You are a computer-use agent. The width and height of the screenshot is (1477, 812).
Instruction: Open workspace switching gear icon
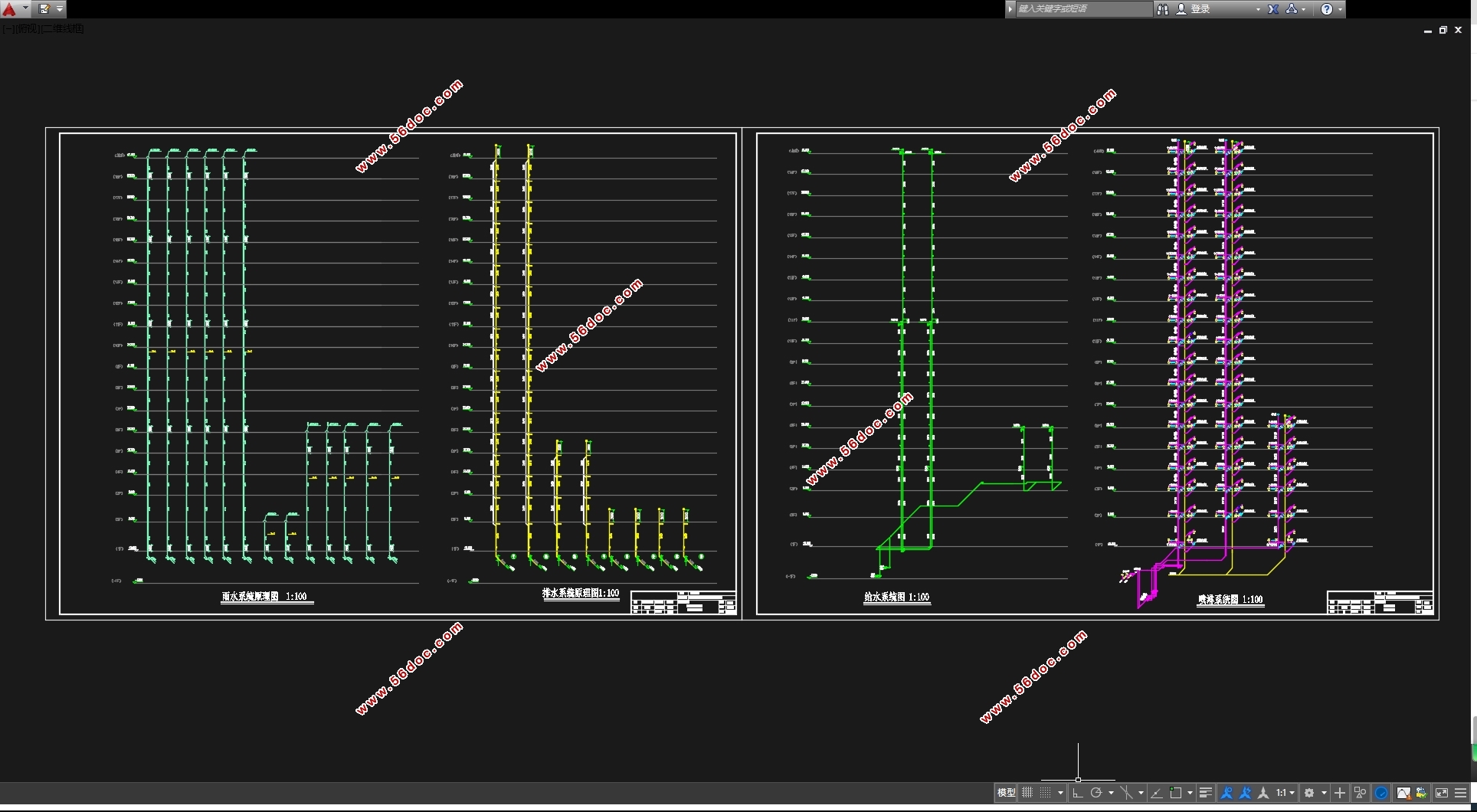click(x=1309, y=793)
